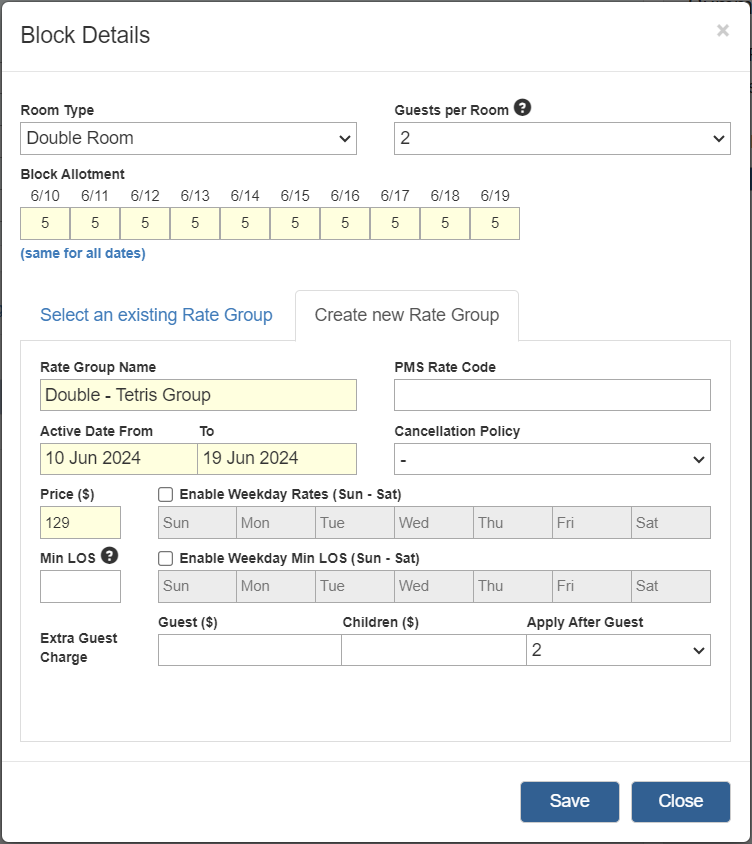
Task: Select the Create new Rate Group tab
Action: tap(407, 315)
